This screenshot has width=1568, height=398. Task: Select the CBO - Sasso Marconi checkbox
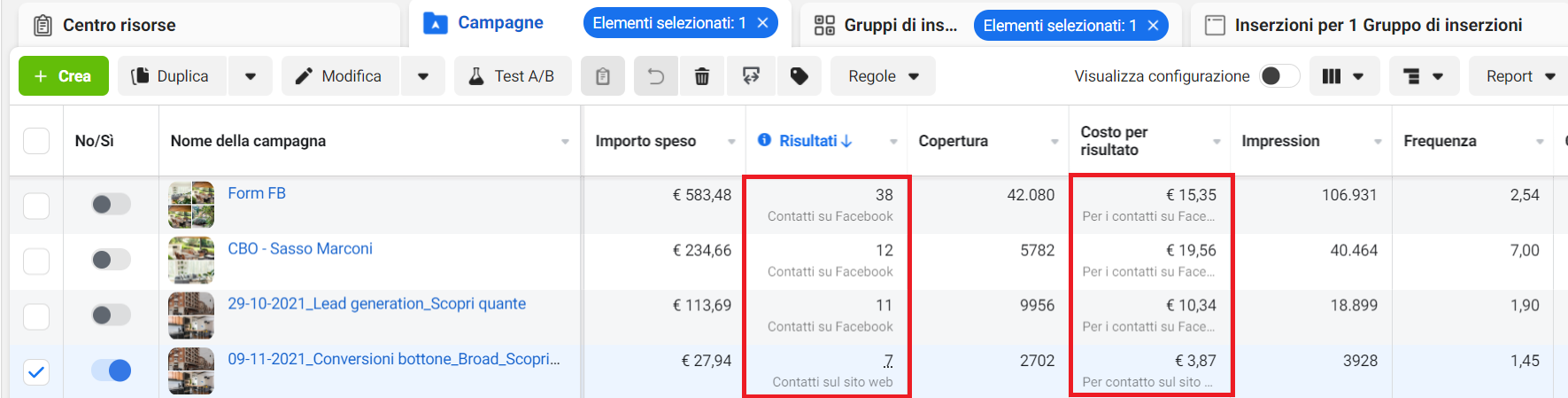point(36,261)
